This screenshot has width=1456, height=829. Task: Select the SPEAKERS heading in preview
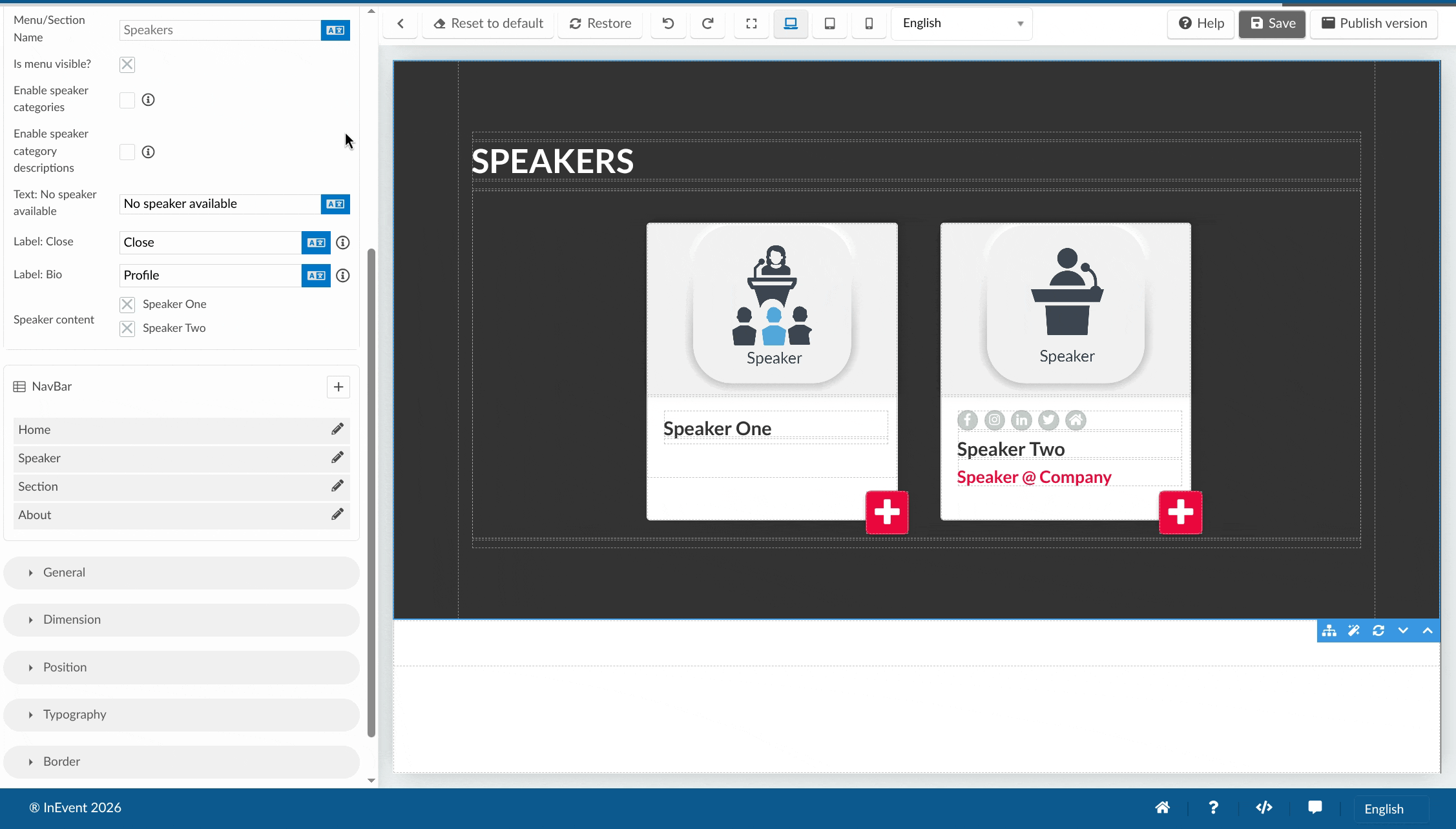(553, 161)
